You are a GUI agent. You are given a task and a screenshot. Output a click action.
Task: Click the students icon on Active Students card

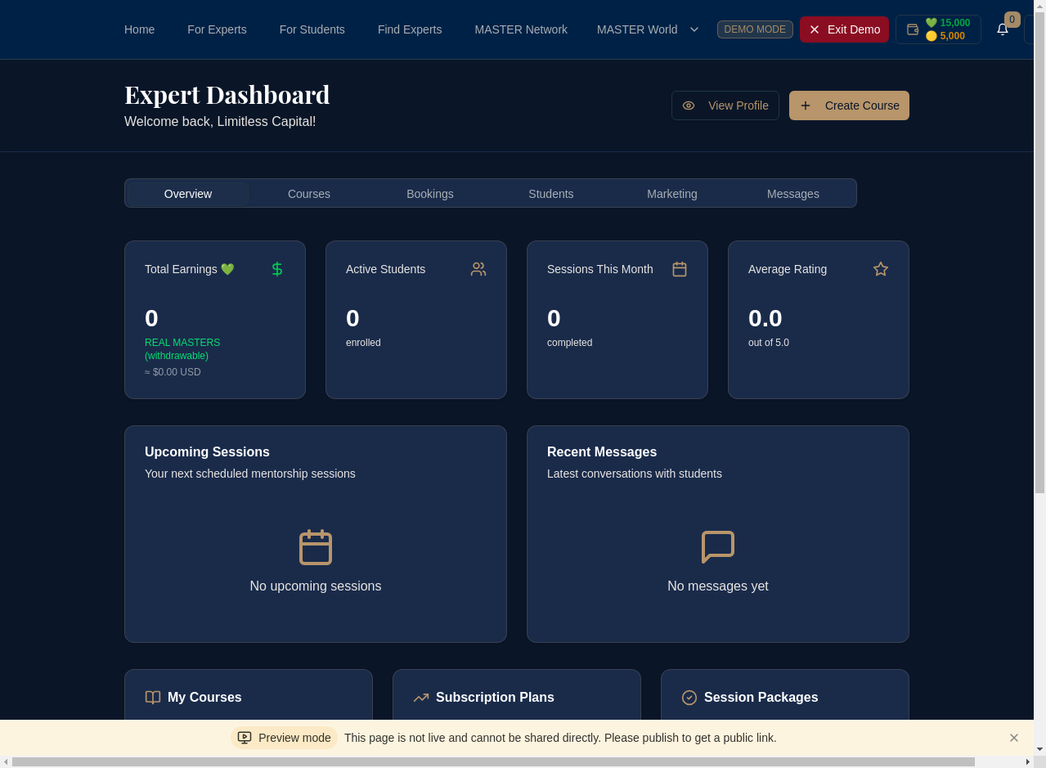click(478, 268)
